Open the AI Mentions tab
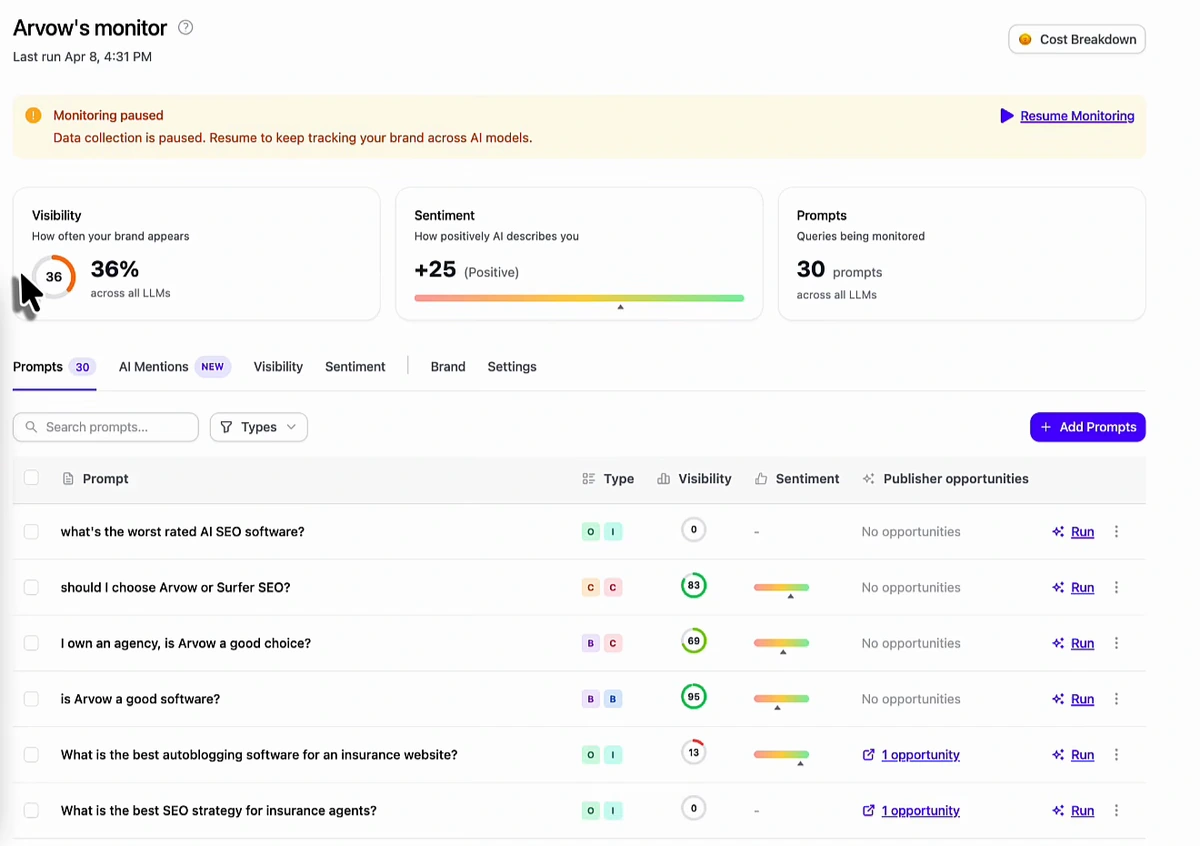Image resolution: width=1200 pixels, height=846 pixels. pyautogui.click(x=174, y=367)
